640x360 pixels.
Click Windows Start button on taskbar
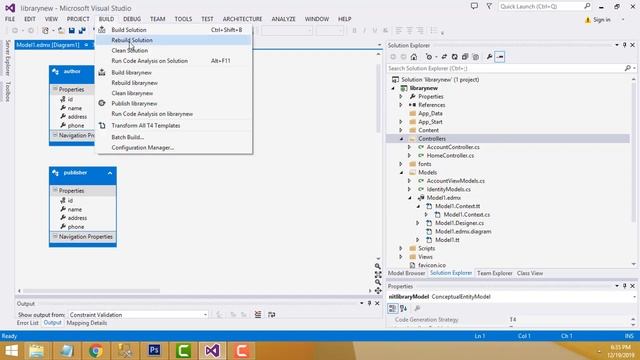(x=11, y=351)
